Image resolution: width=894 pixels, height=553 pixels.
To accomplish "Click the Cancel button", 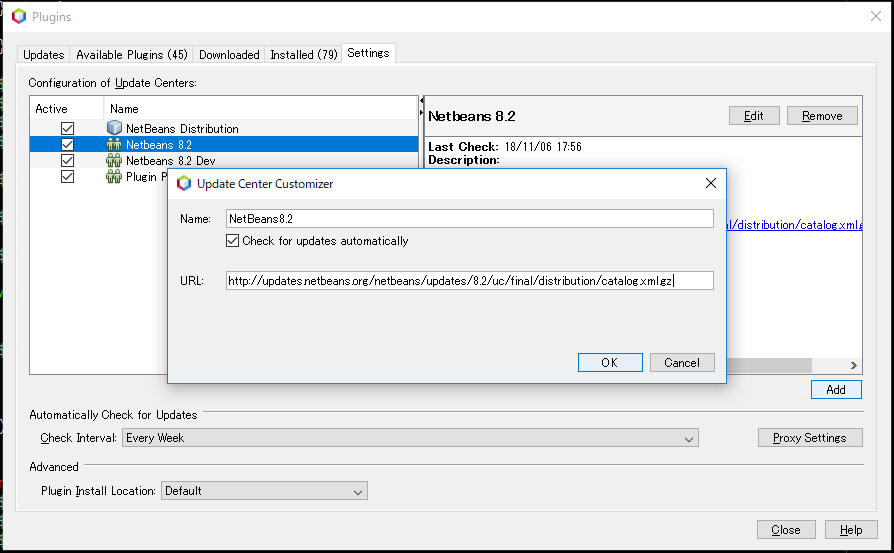I will [x=682, y=363].
